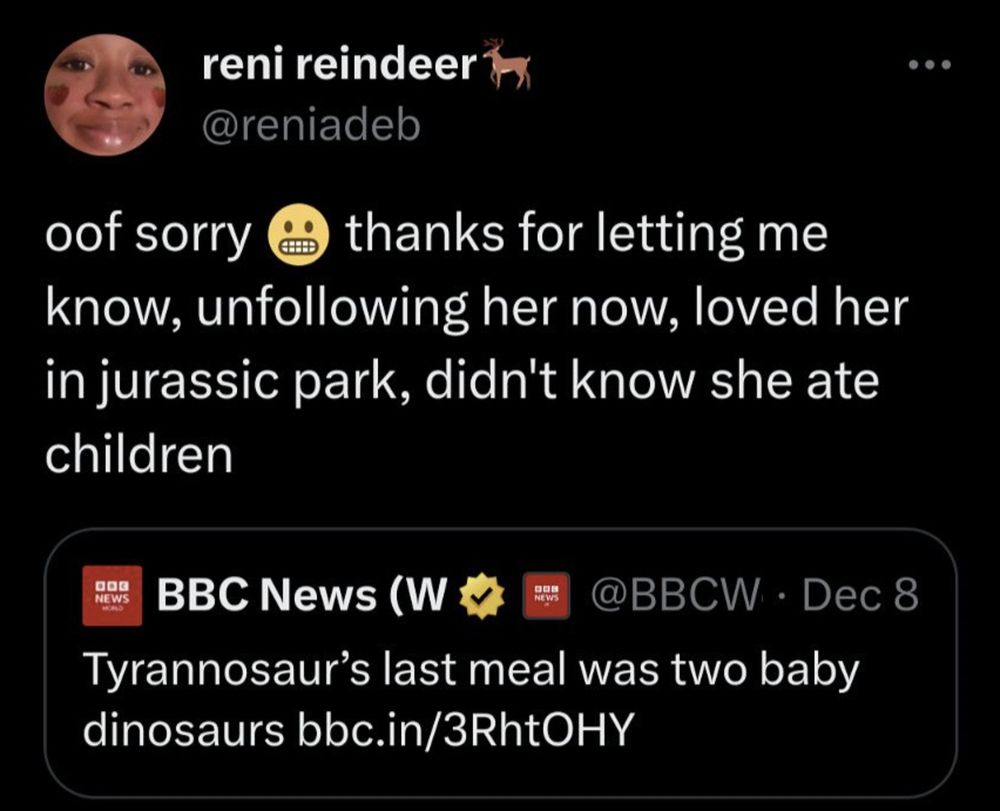The height and width of the screenshot is (811, 1000).
Task: Click the word "children" in the tweet
Action: point(139,455)
